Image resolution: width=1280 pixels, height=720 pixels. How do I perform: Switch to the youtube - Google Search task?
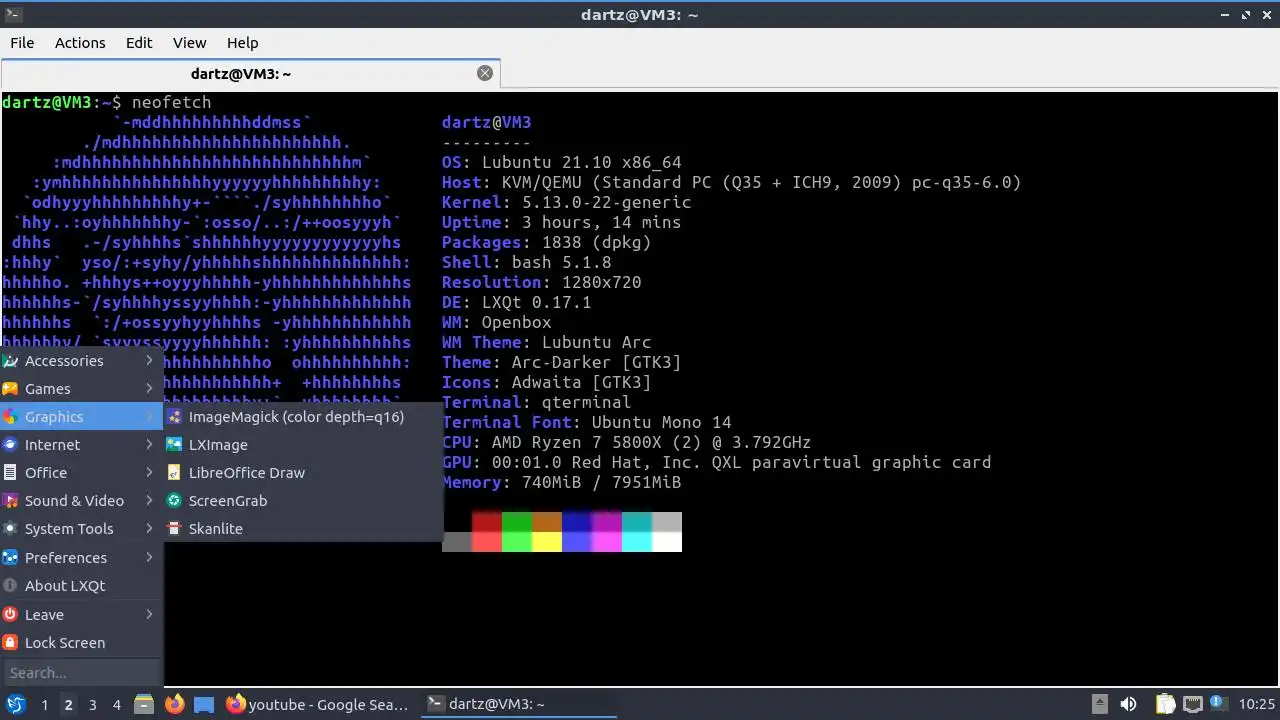[x=318, y=704]
